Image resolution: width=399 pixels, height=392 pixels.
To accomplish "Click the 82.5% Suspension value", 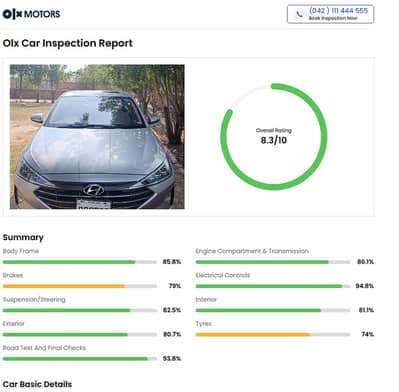I will coord(172,310).
